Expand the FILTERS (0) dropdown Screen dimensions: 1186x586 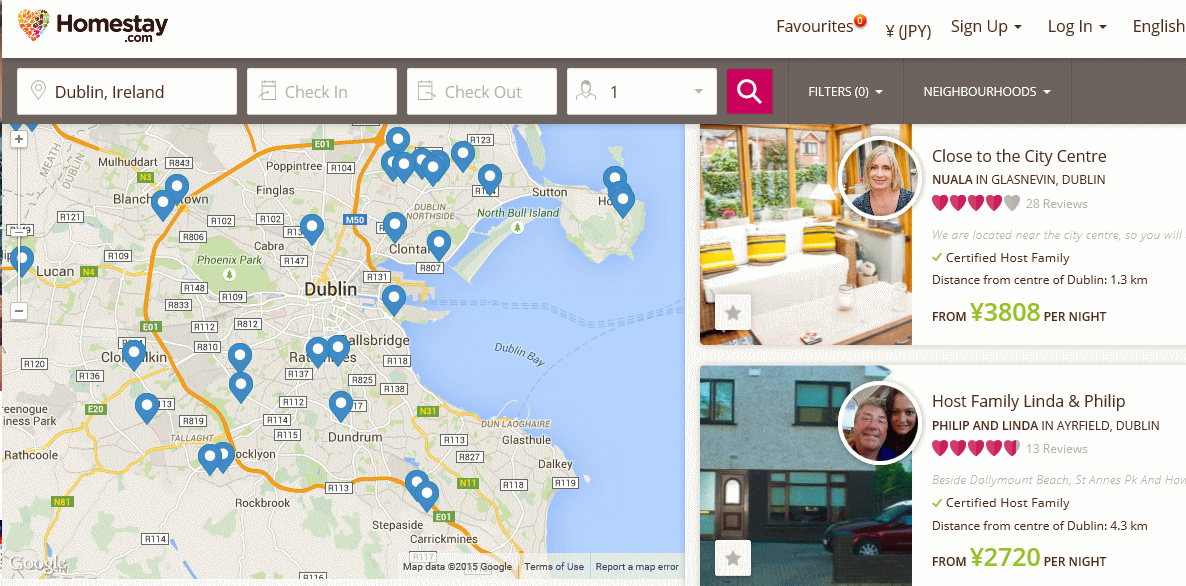click(x=846, y=91)
